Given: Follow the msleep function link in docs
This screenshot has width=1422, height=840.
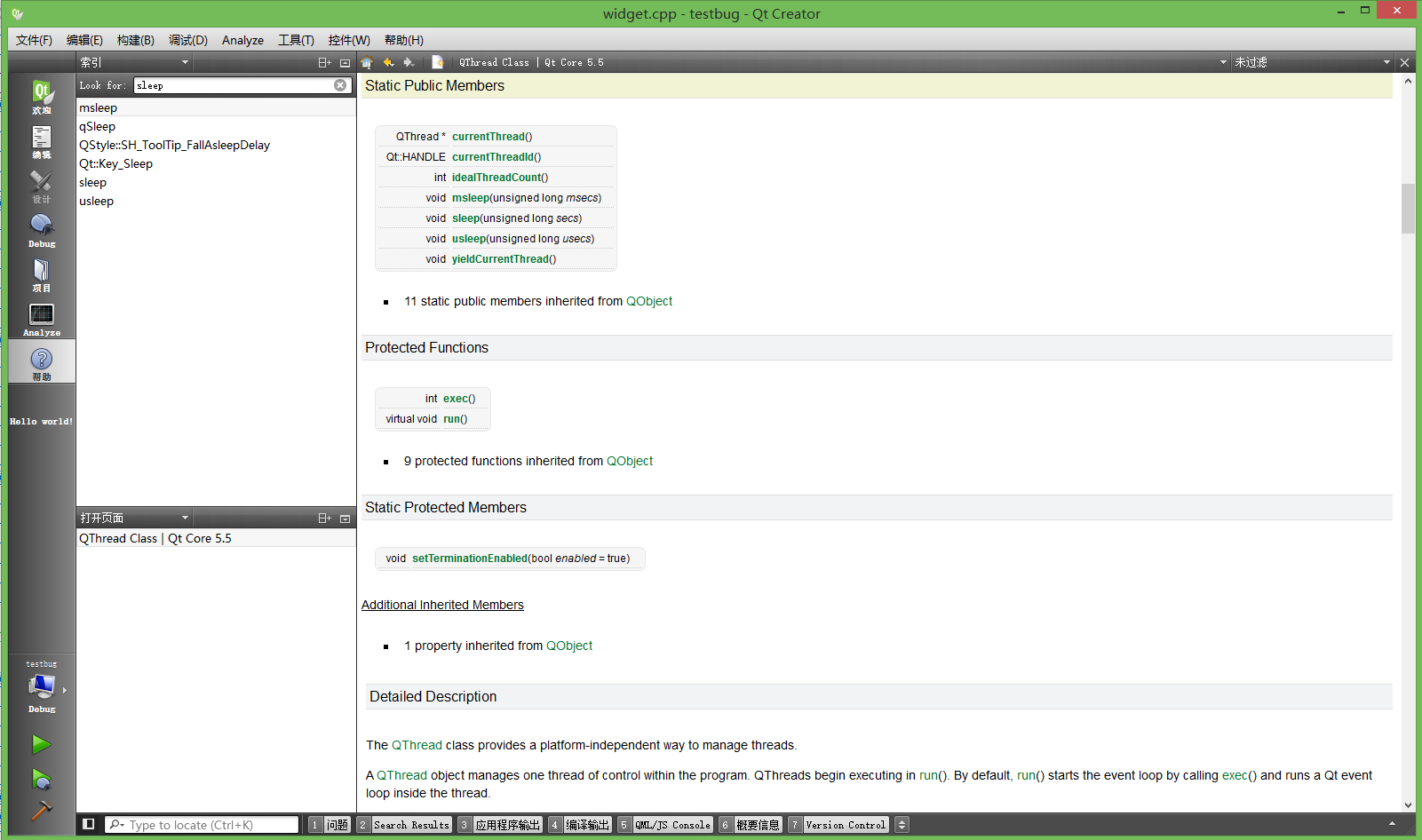Looking at the screenshot, I should pyautogui.click(x=471, y=198).
